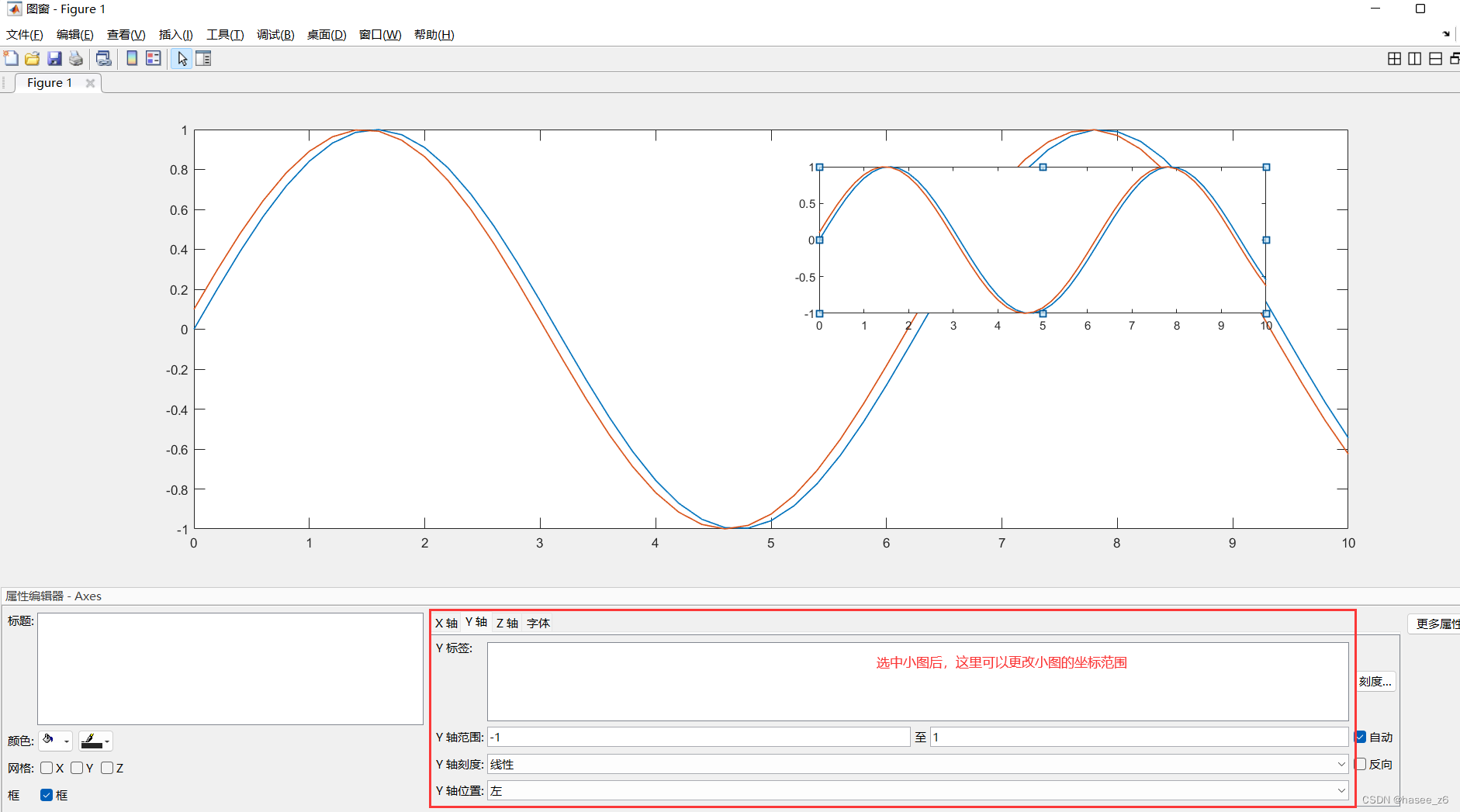Open the 桌面(D) menu
The image size is (1460, 812).
(x=327, y=35)
